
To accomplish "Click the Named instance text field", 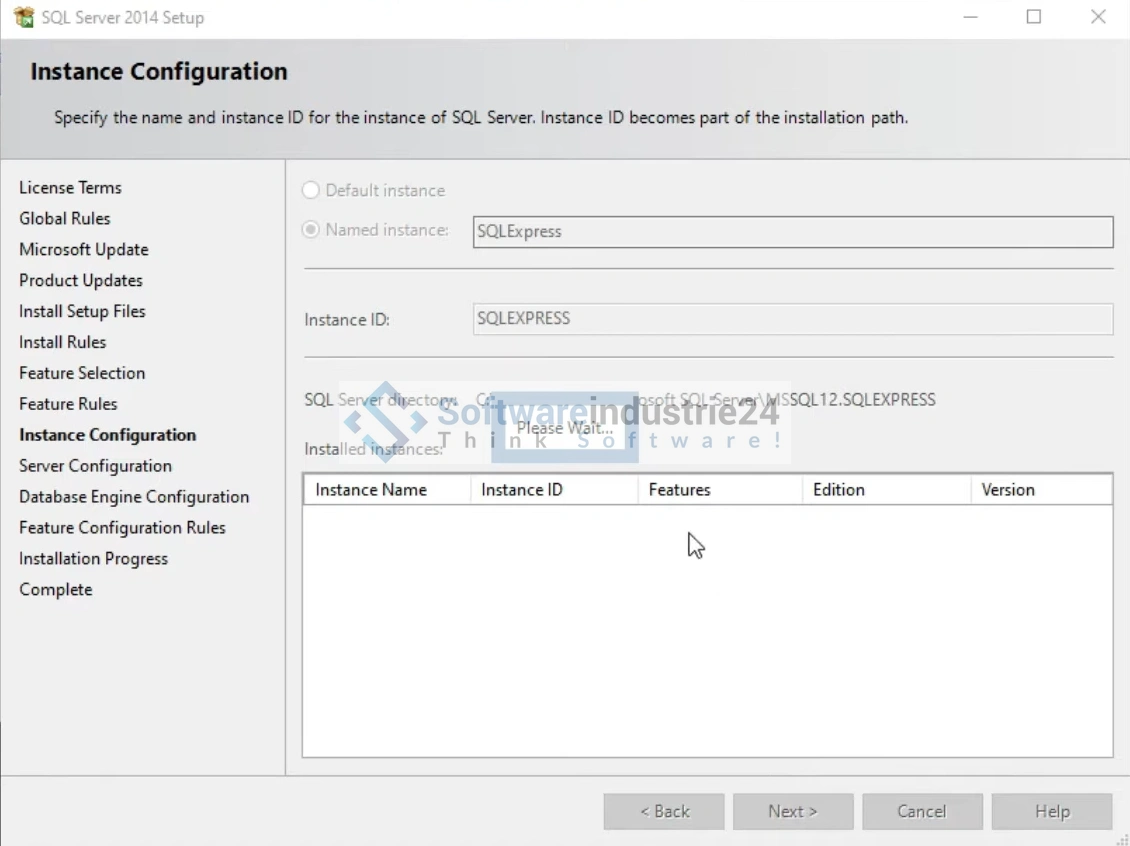I will [x=792, y=232].
